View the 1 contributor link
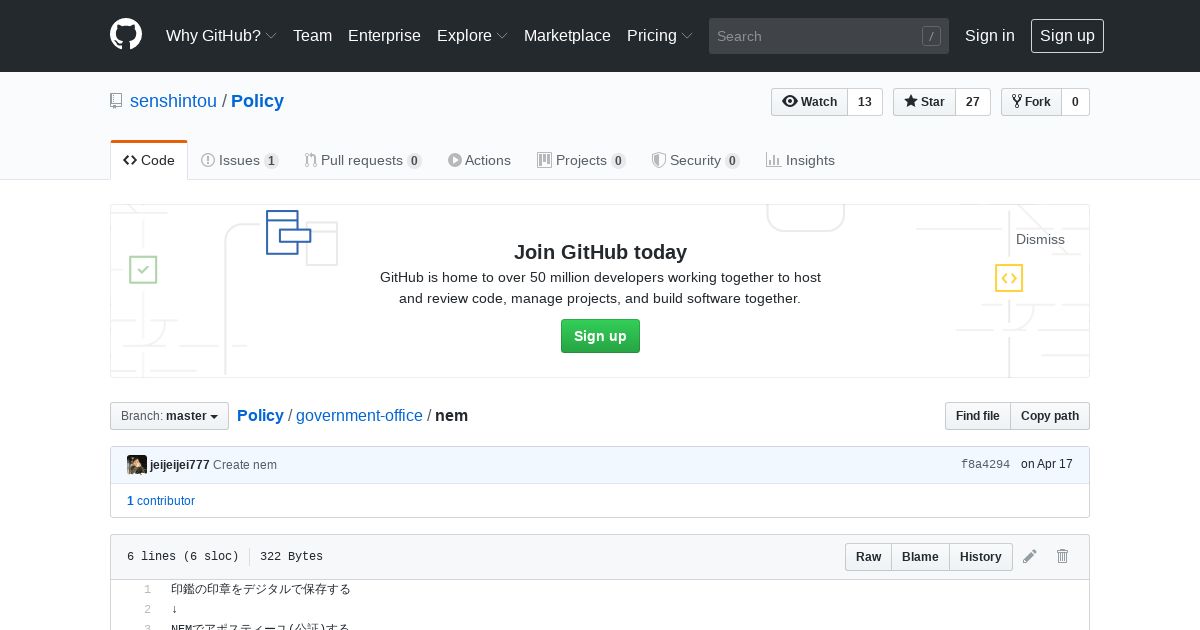This screenshot has height=630, width=1200. [161, 501]
